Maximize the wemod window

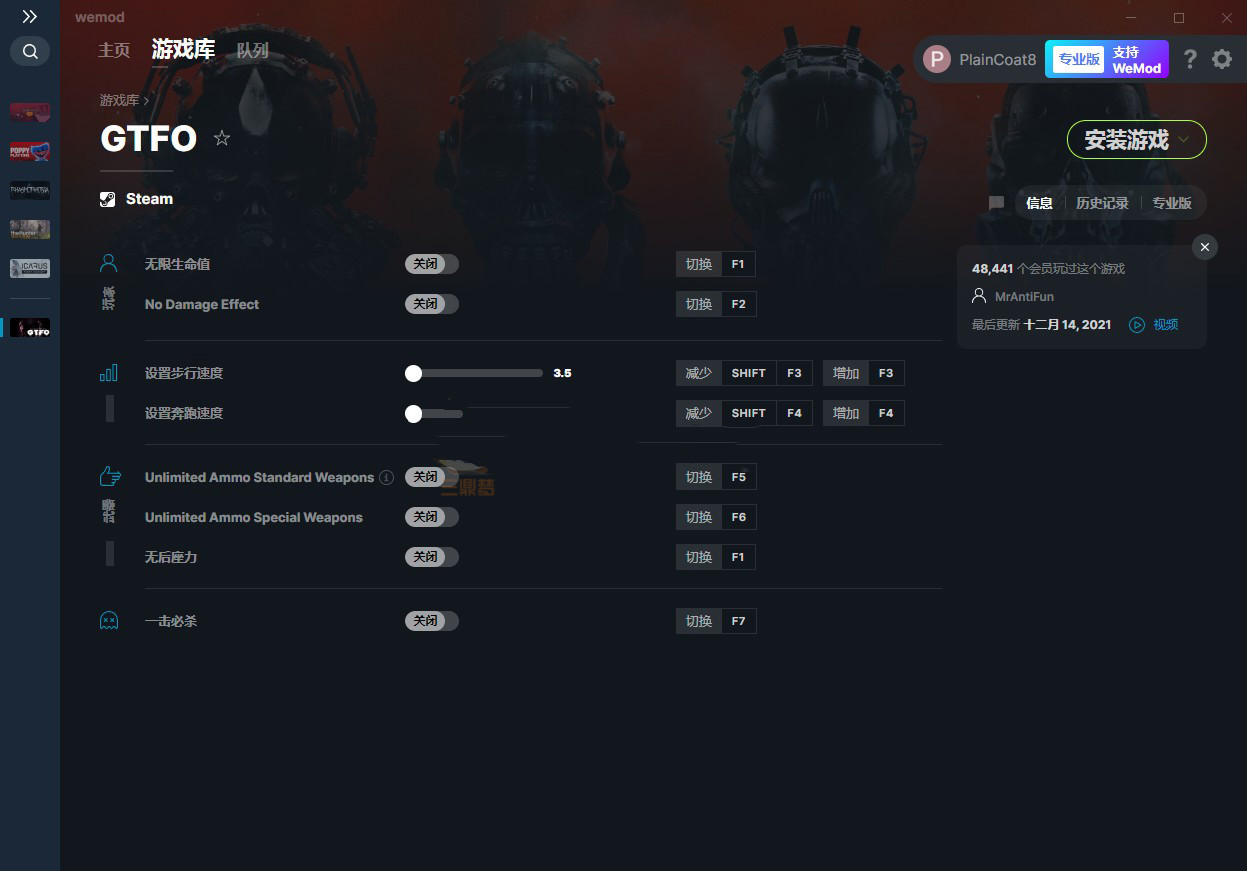(1179, 18)
